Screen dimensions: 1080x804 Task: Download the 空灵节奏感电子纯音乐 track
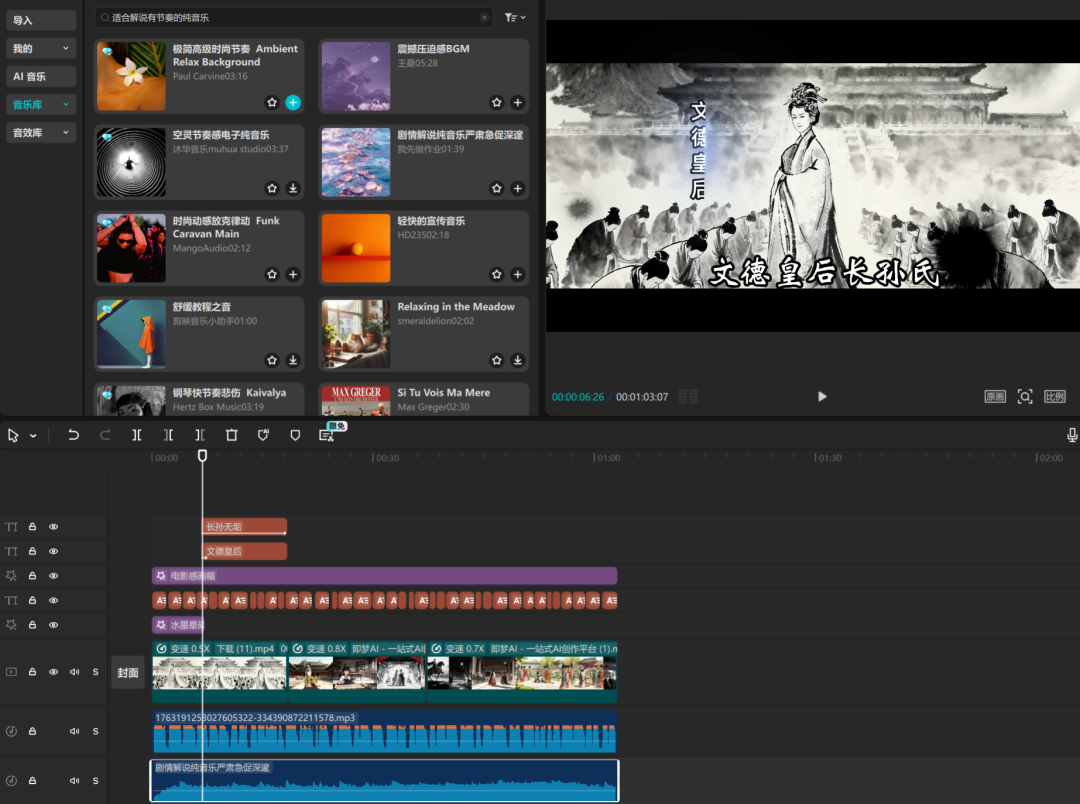[293, 188]
